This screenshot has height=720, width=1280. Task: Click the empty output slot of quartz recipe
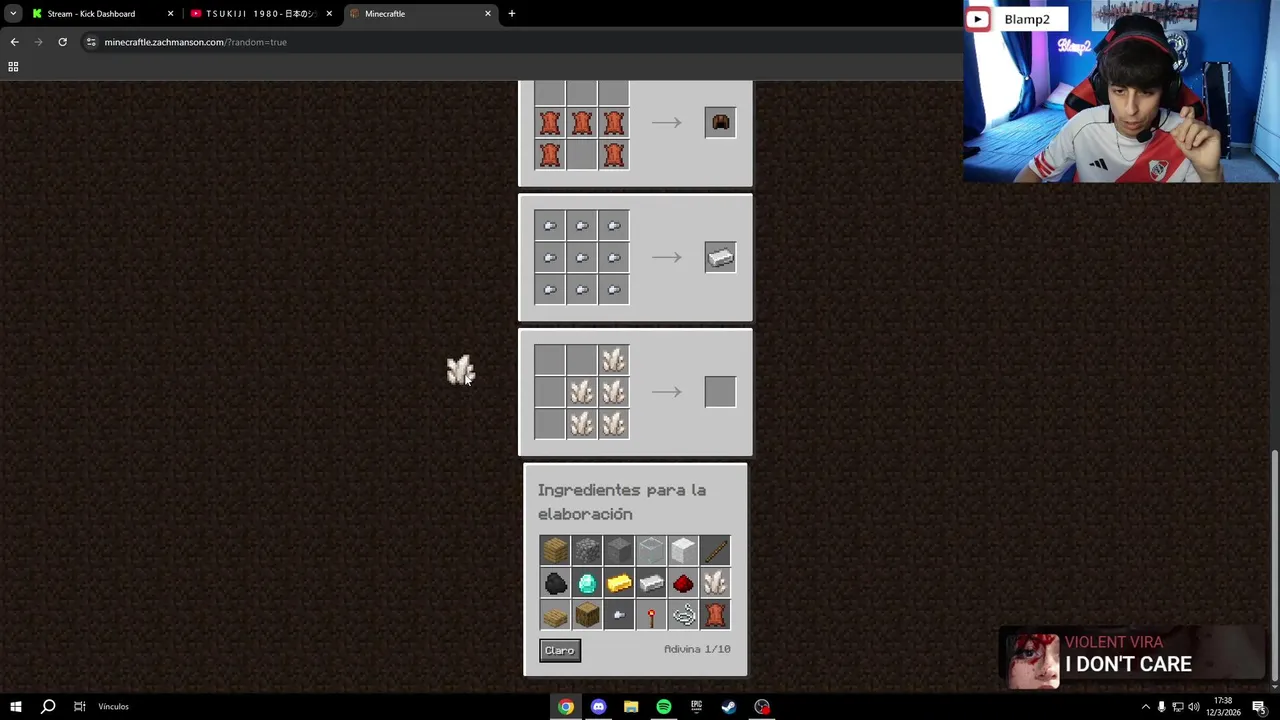pos(720,392)
